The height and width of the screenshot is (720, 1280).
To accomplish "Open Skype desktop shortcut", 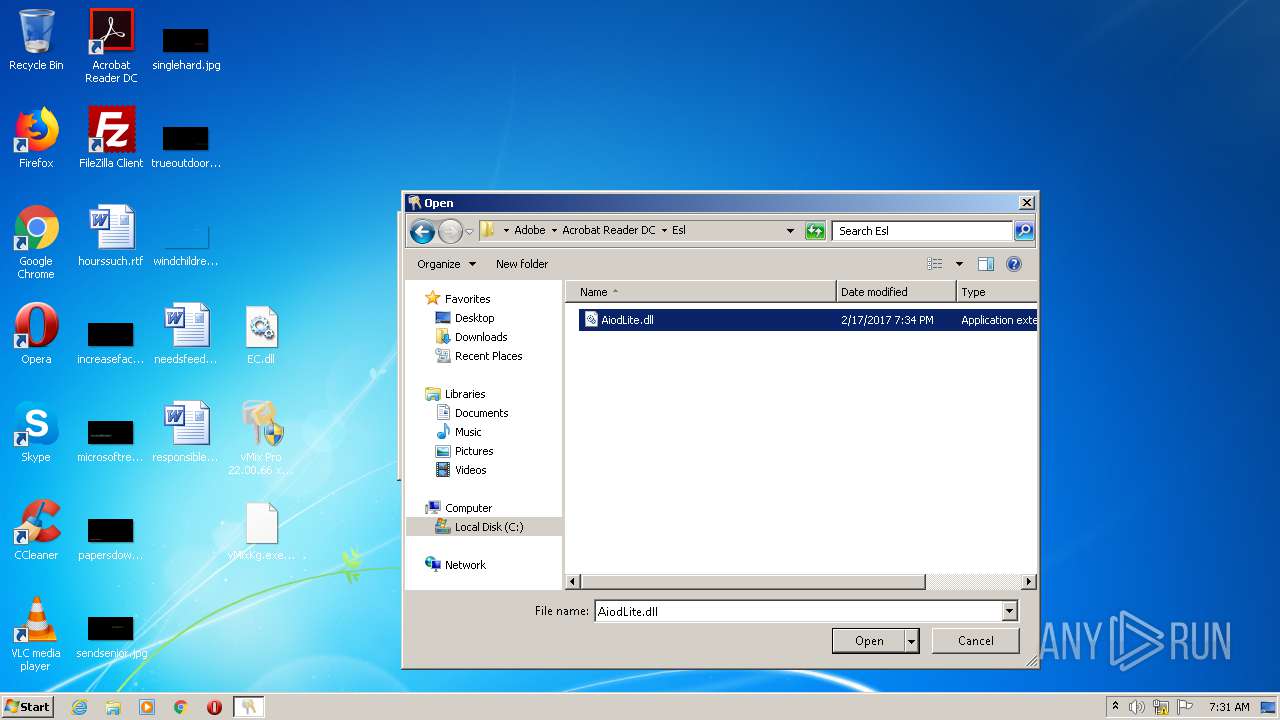I will point(36,432).
